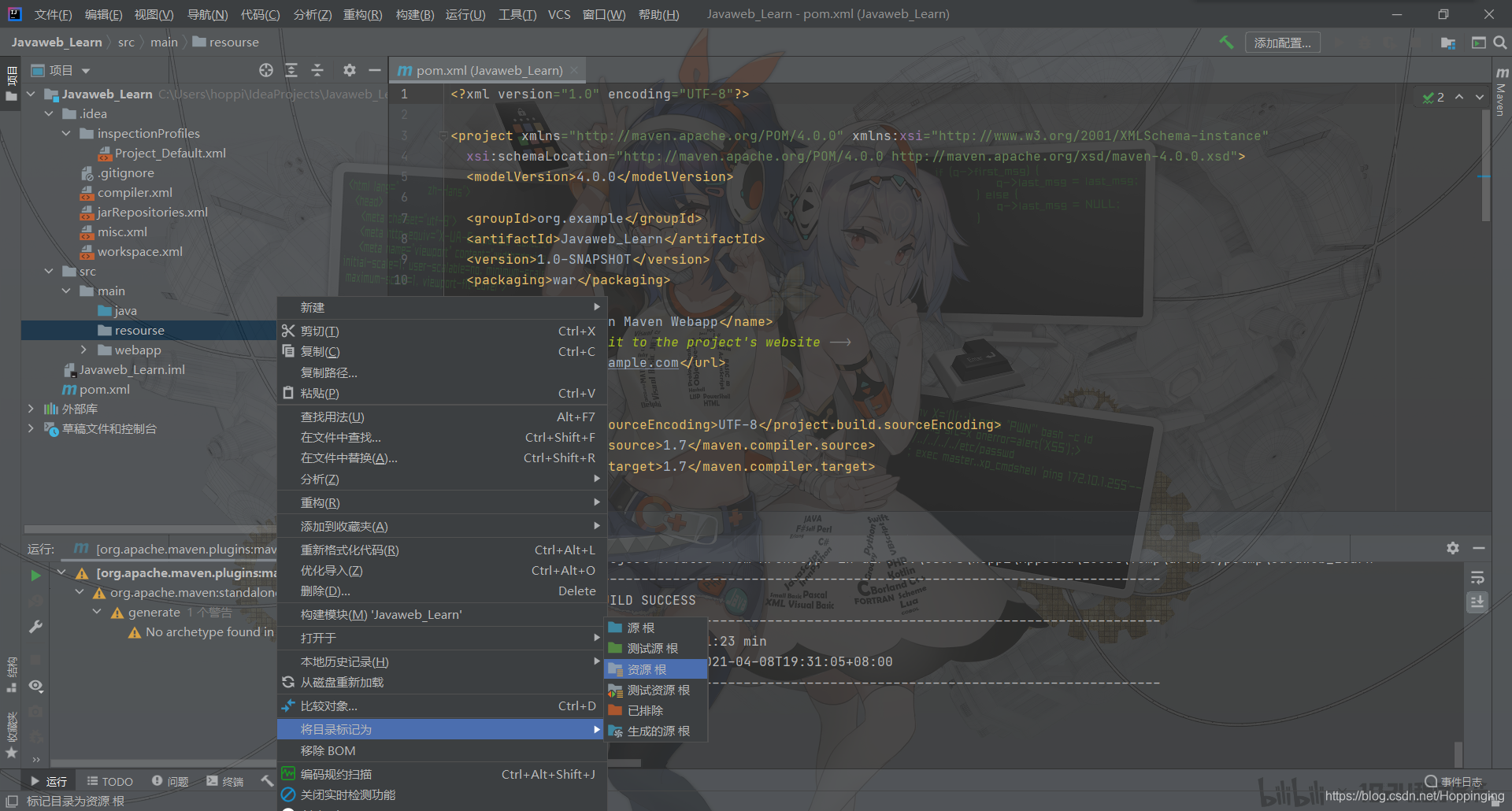Screen dimensions: 1512x811
Task: Open project panel gear settings
Action: 350,70
